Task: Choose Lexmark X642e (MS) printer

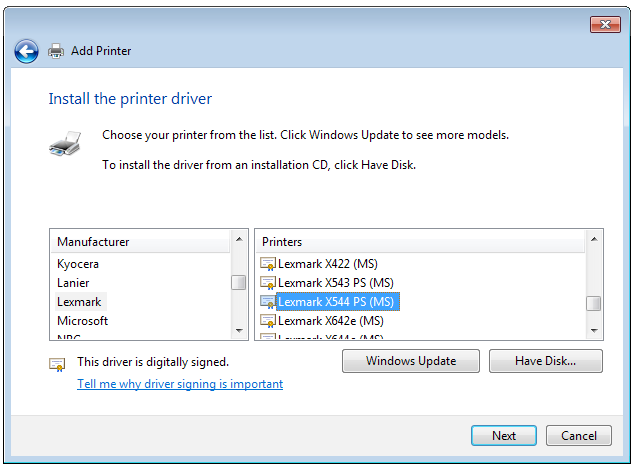Action: pos(331,321)
